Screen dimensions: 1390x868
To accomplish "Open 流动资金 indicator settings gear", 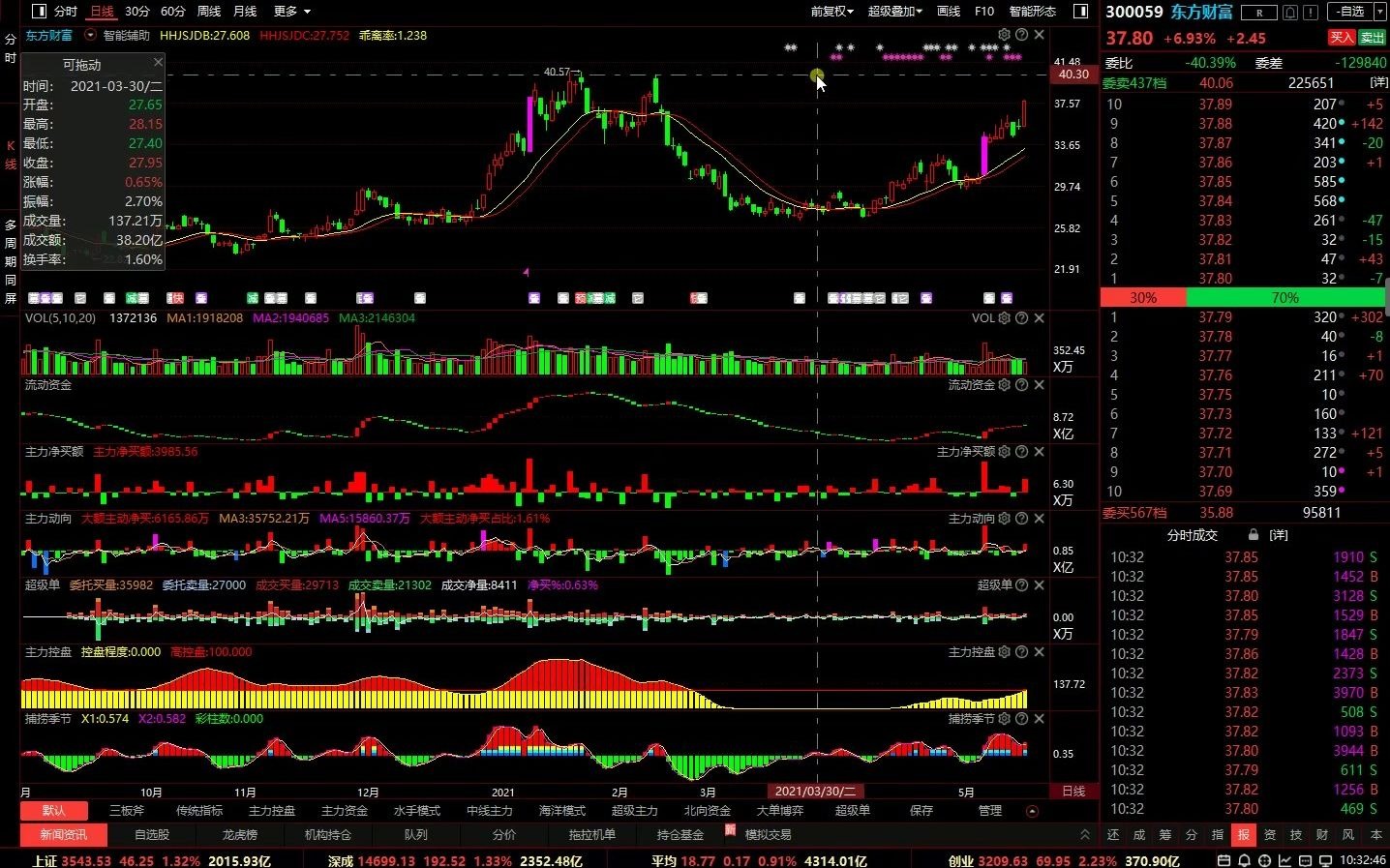I will point(1005,384).
